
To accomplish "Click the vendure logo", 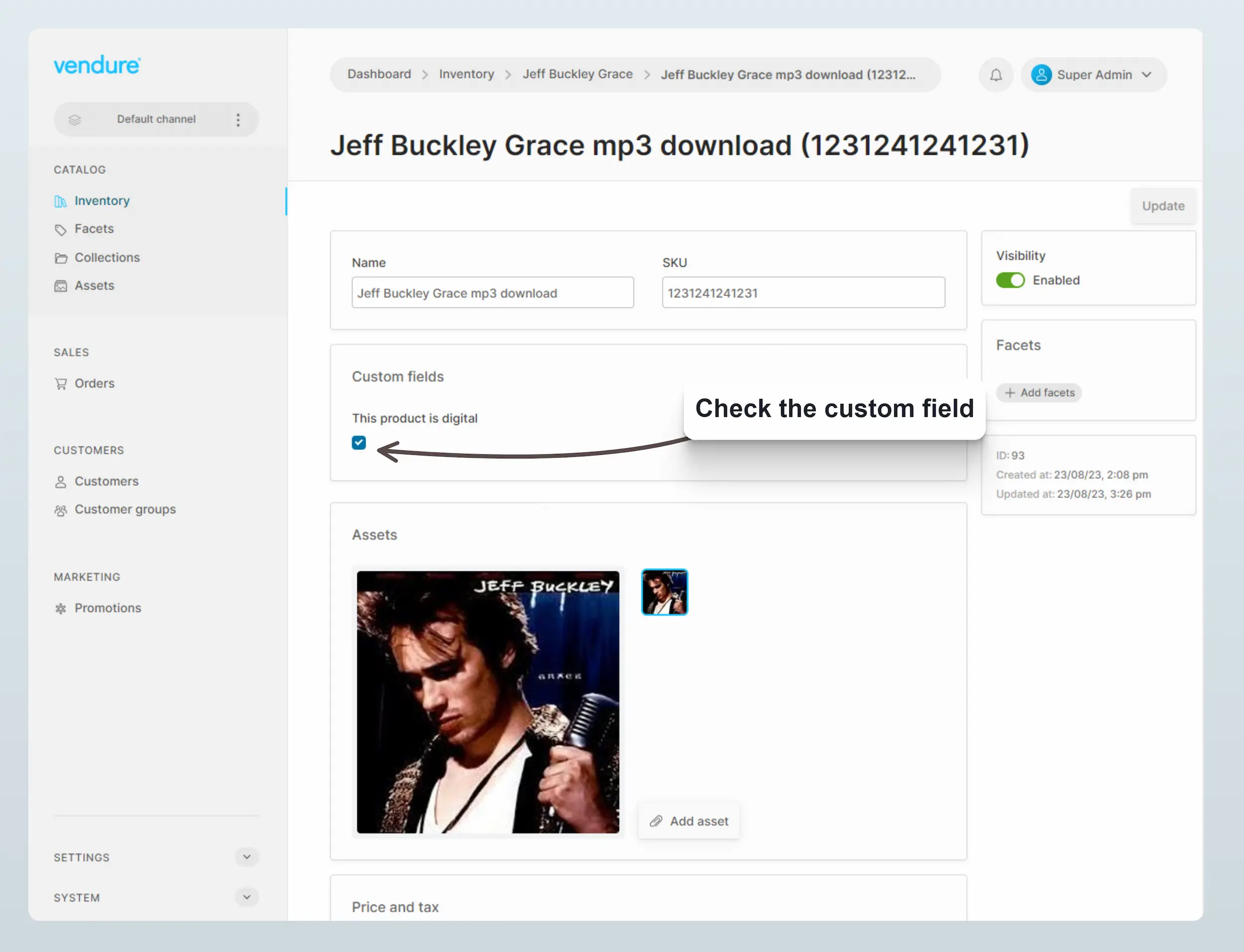I will pos(97,65).
